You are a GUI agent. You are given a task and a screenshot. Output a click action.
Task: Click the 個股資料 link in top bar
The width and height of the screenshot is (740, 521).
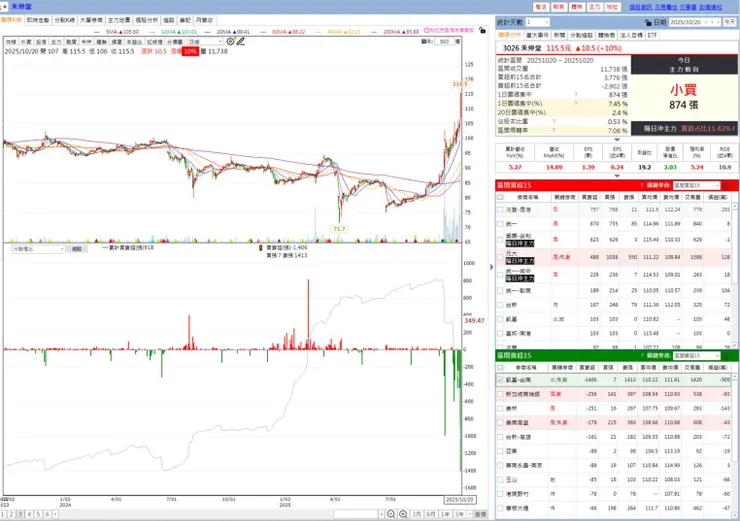[x=640, y=7]
